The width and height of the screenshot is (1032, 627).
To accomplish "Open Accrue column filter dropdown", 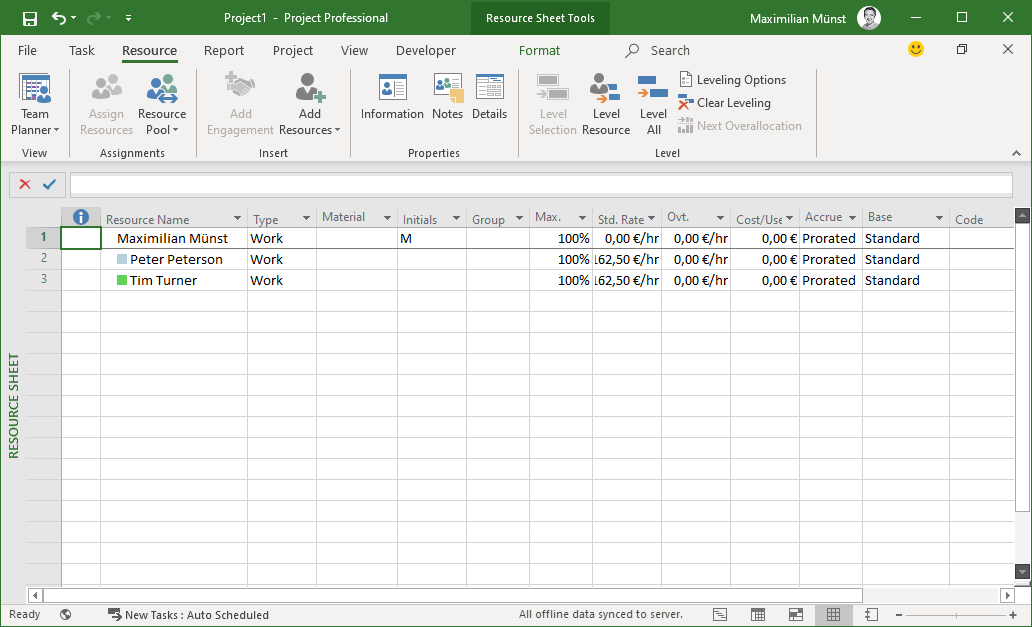I will coord(852,218).
